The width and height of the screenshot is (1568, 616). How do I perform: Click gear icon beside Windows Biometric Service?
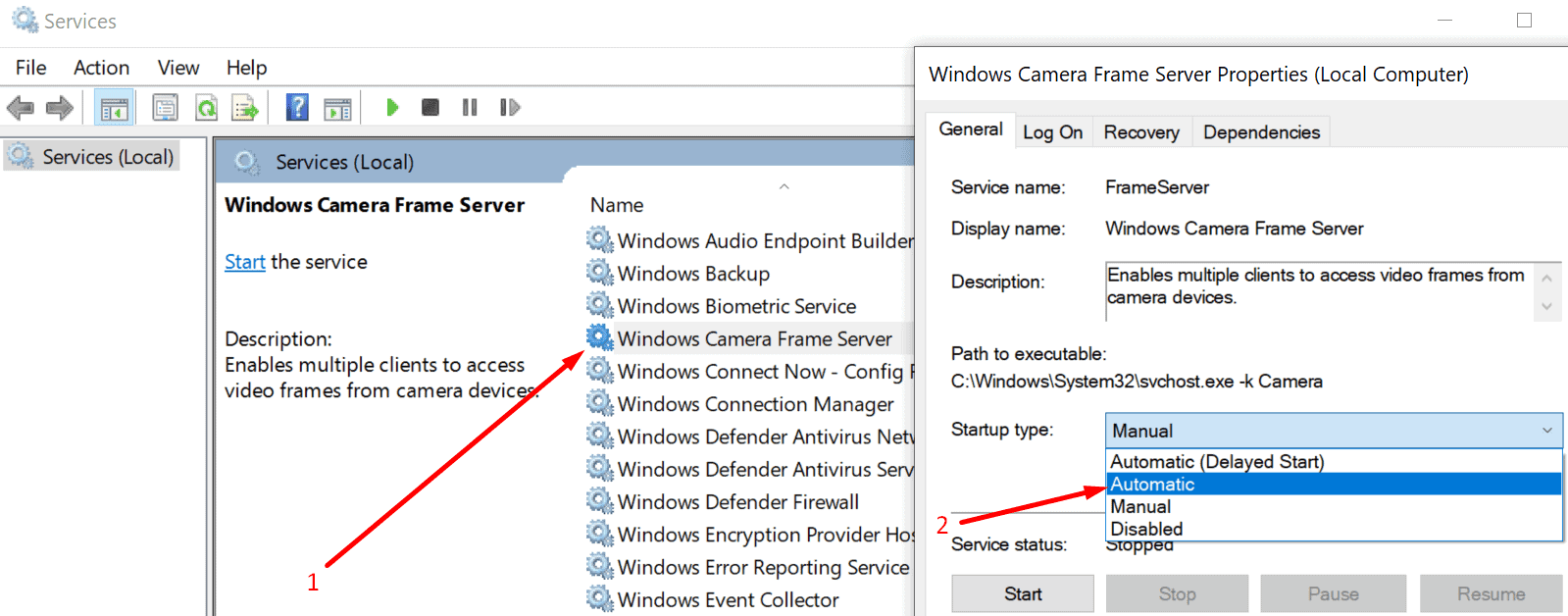click(599, 305)
